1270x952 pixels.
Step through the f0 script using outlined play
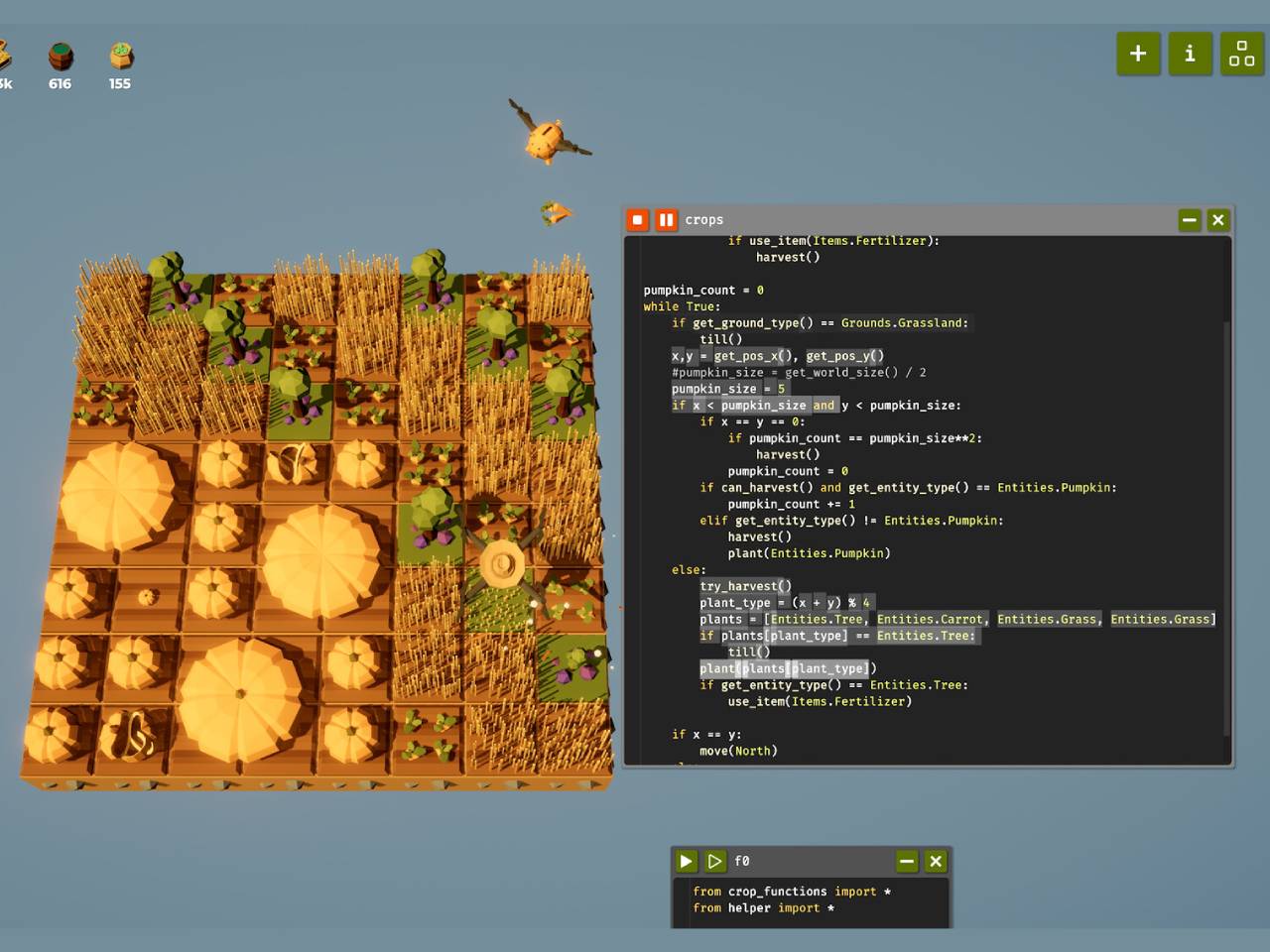pos(714,861)
